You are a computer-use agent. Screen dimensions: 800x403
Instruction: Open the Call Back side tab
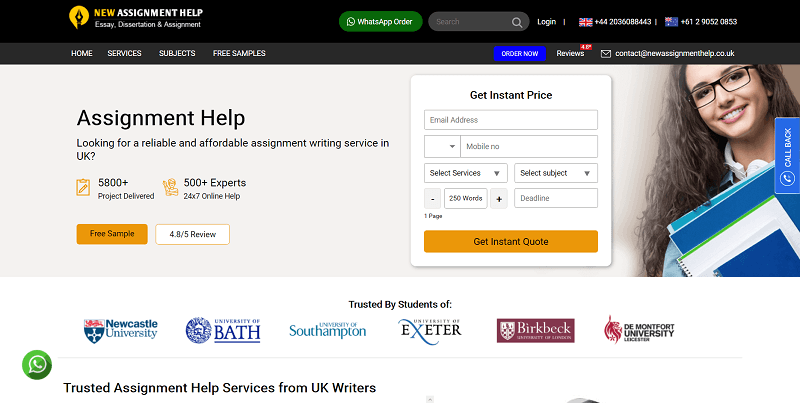click(x=787, y=155)
